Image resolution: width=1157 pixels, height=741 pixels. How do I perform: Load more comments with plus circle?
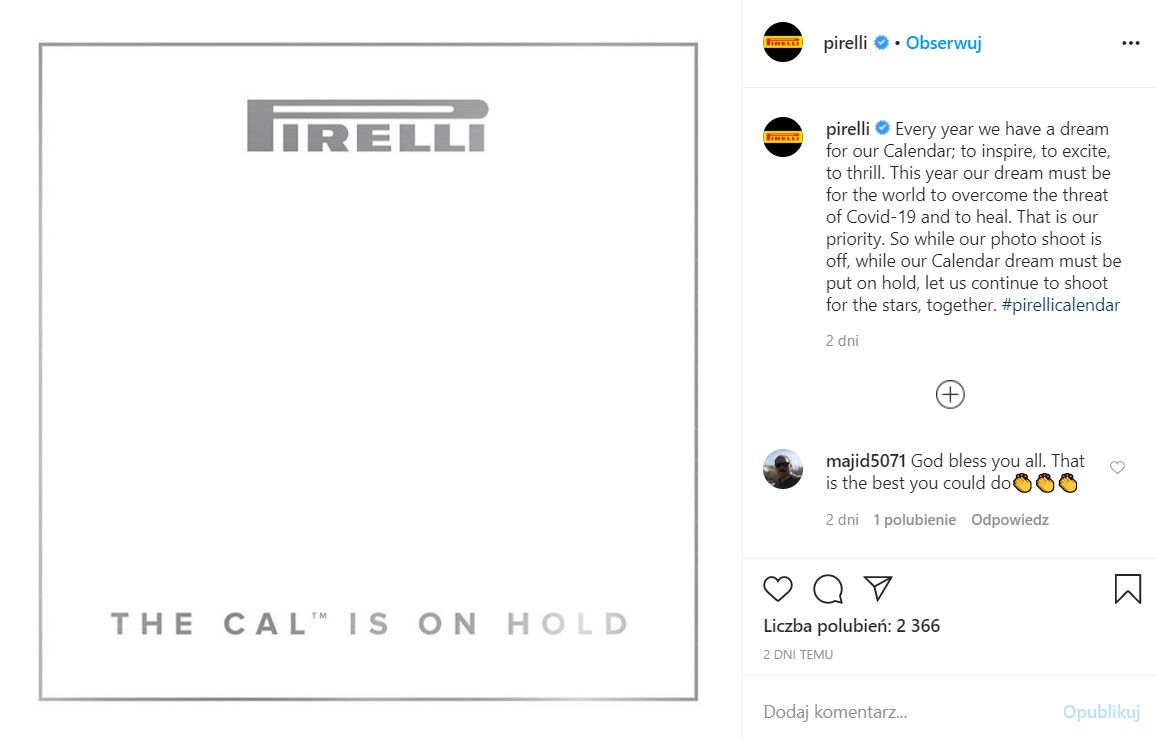tap(950, 394)
